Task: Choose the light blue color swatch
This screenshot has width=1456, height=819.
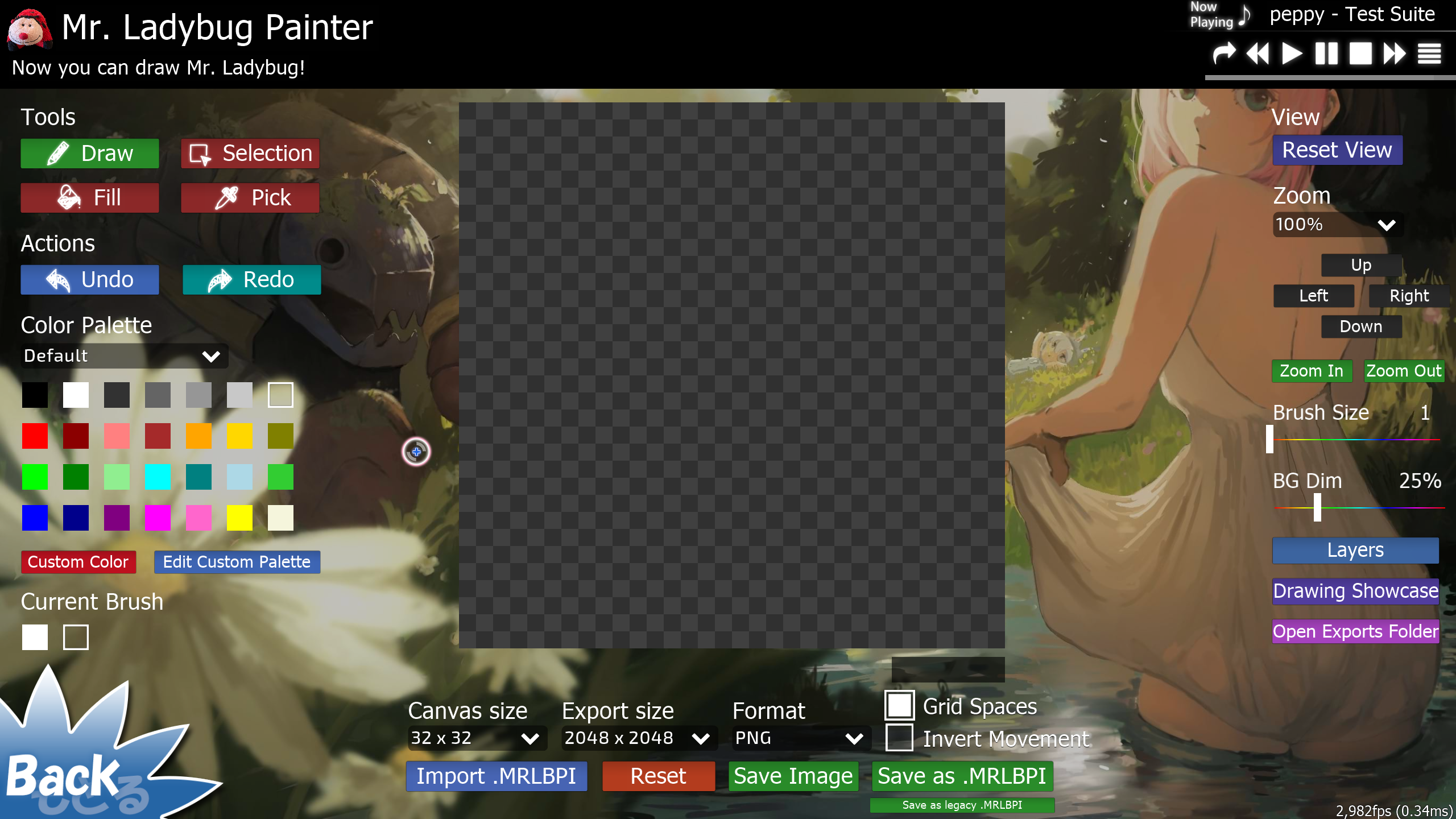Action: tap(239, 477)
